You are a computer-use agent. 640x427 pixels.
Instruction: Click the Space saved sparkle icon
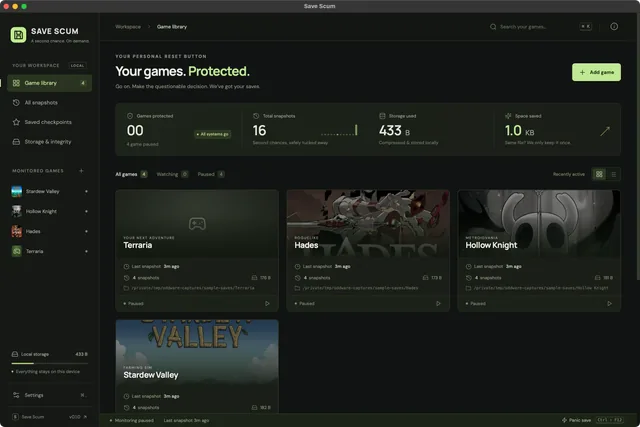[x=508, y=116]
